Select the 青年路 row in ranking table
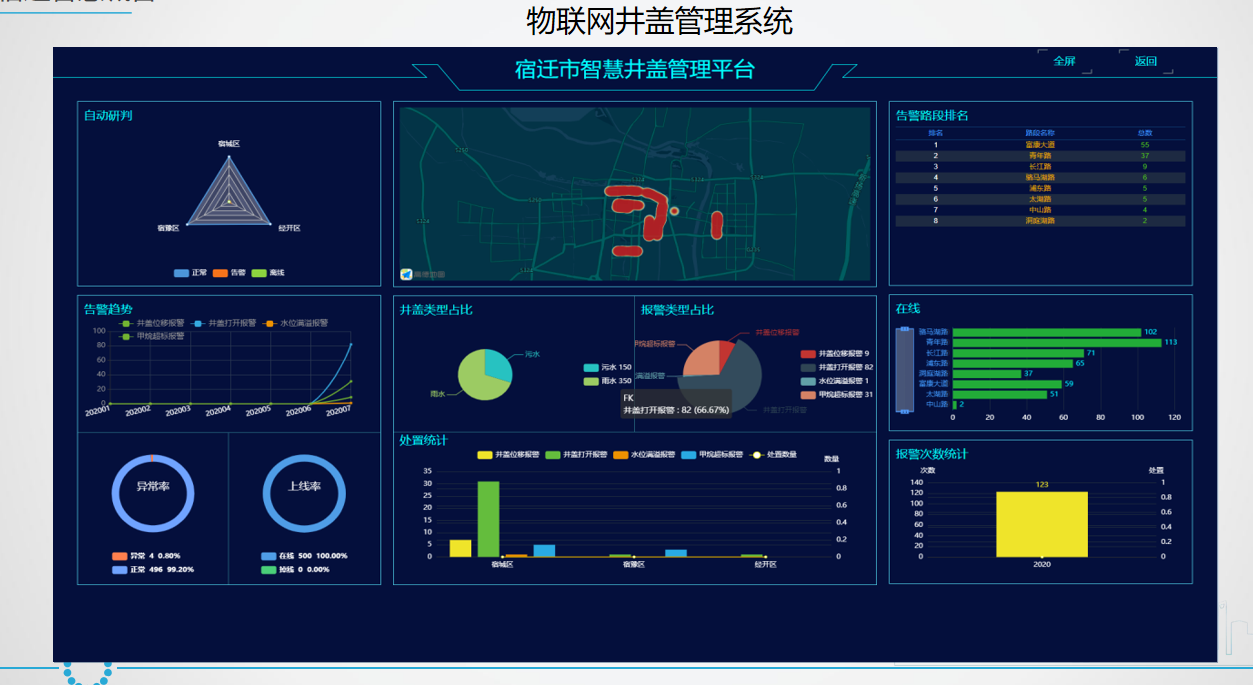The width and height of the screenshot is (1253, 685). [1040, 156]
